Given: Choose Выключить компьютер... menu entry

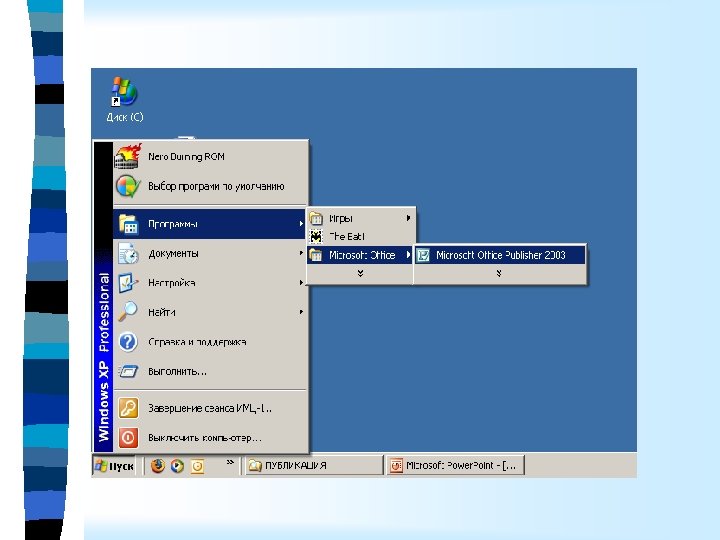Looking at the screenshot, I should click(209, 438).
